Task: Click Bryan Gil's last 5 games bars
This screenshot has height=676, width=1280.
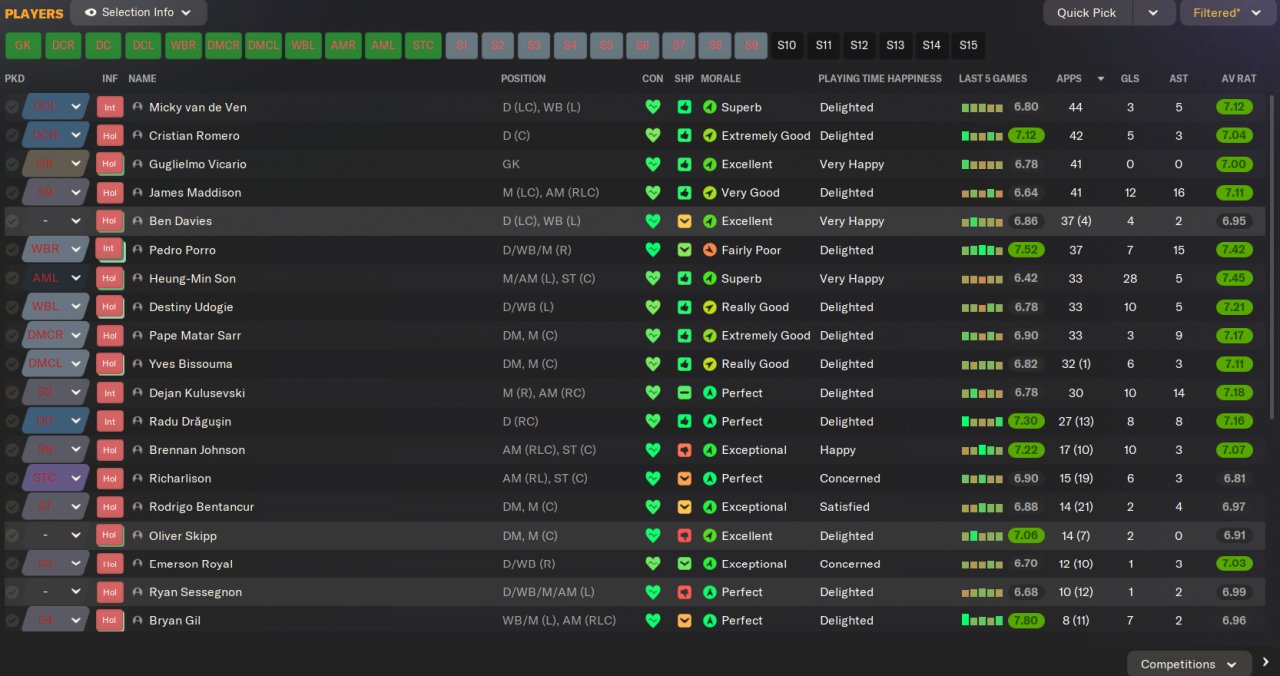Action: 982,620
